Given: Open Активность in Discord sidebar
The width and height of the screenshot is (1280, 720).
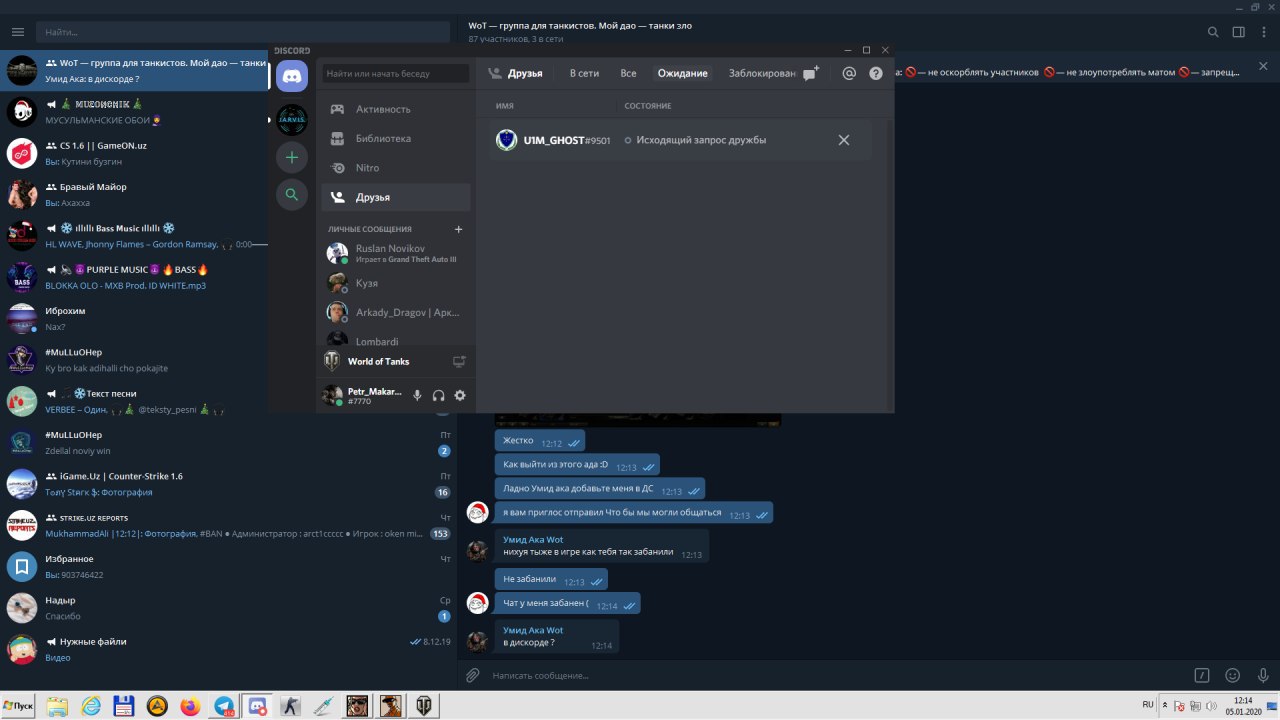Looking at the screenshot, I should [396, 109].
